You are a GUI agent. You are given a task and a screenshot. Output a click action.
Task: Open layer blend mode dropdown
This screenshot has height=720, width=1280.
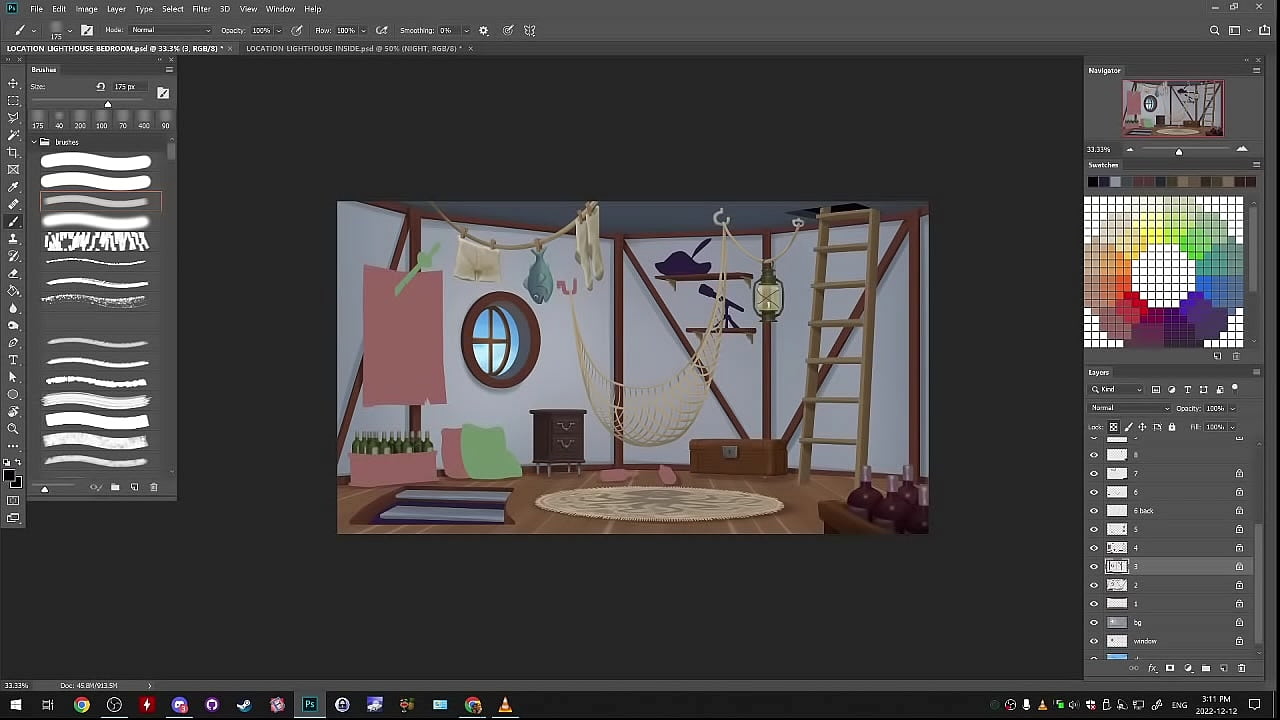1130,408
